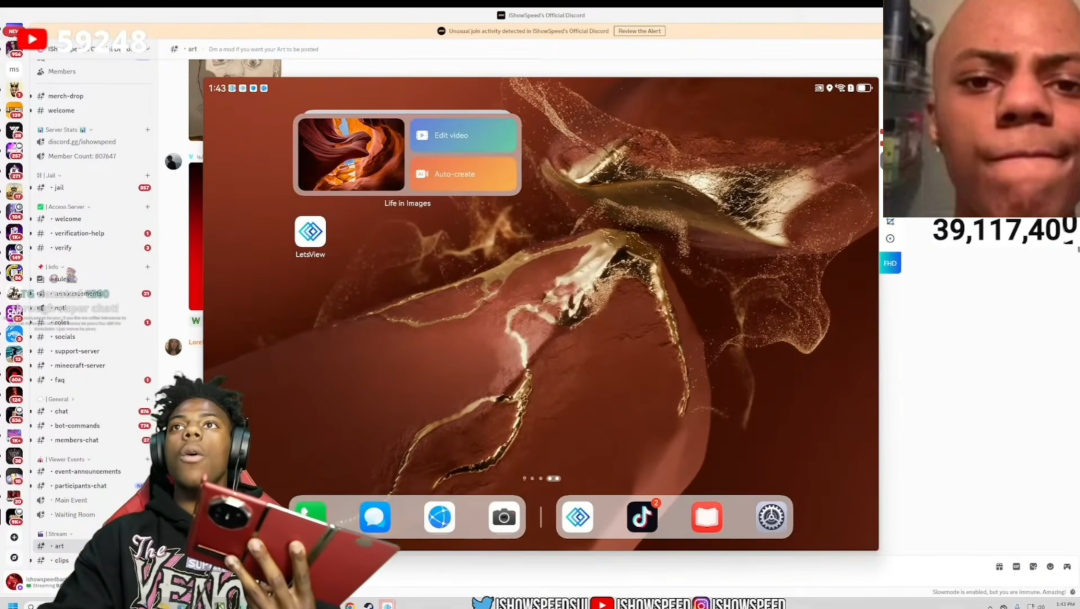The image size is (1080, 609).
Task: Collapse the Viewer Events category
Action: pyautogui.click(x=64, y=459)
